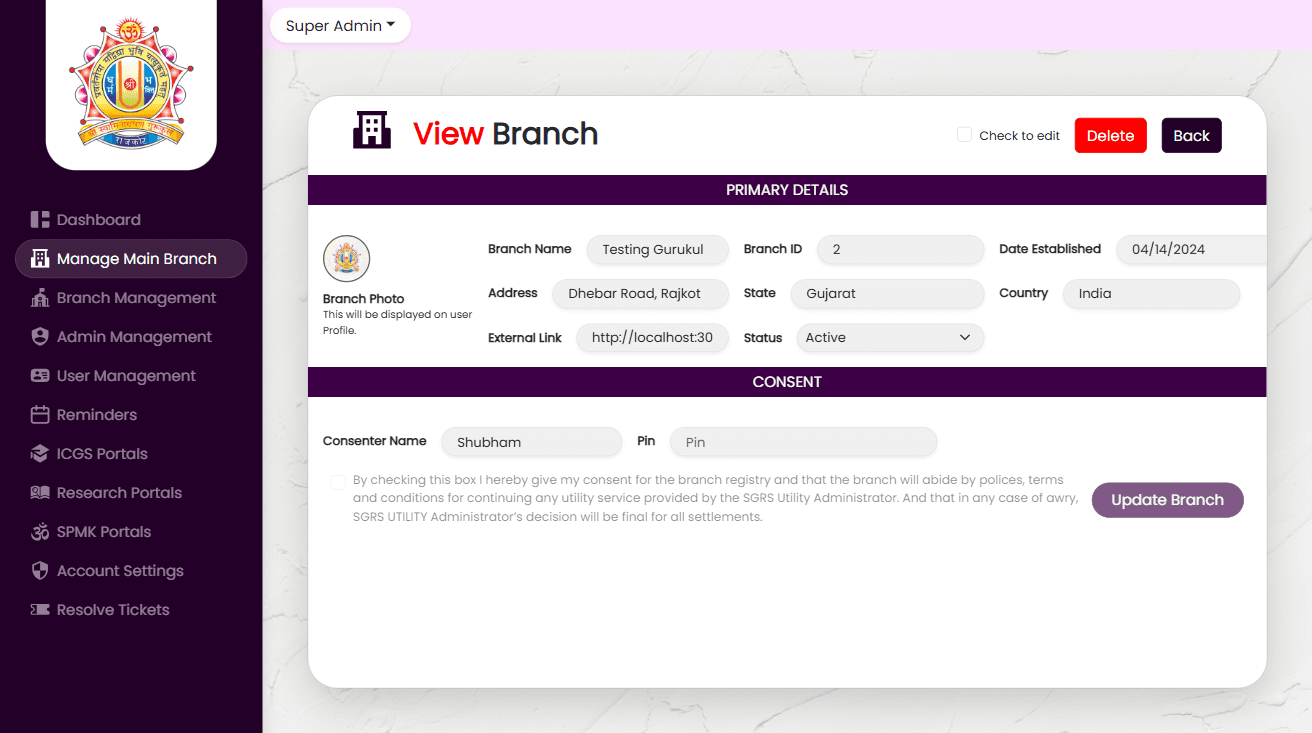Click the Branch Photo thumbnail
Screen dimensions: 1312x733
tap(347, 260)
